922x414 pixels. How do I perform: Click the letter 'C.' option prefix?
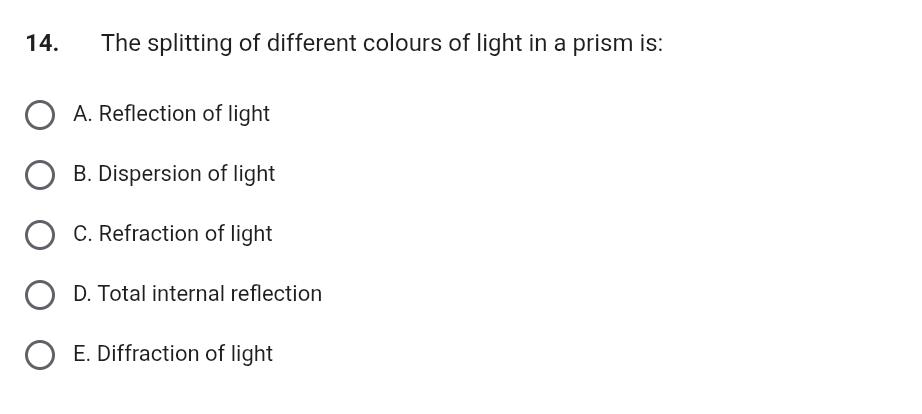(x=83, y=234)
